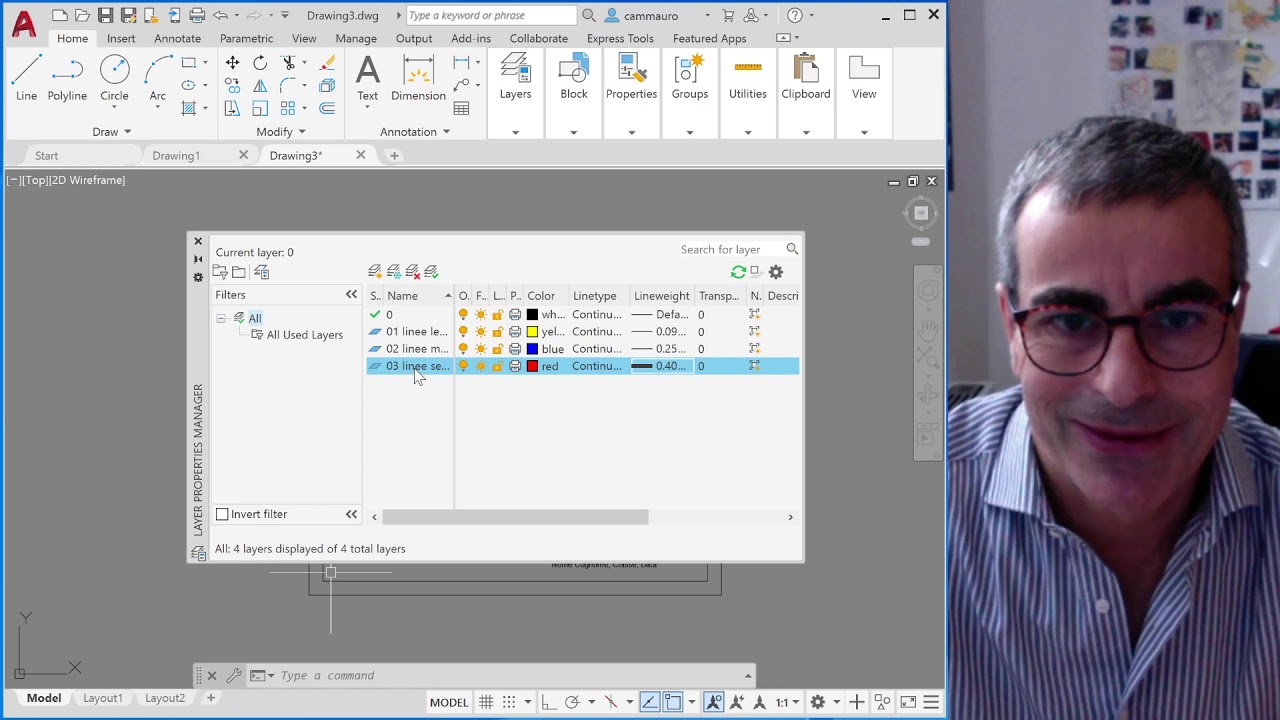Viewport: 1280px width, 720px height.
Task: Turn off the 01 linee le... layer bulb
Action: pyautogui.click(x=463, y=332)
